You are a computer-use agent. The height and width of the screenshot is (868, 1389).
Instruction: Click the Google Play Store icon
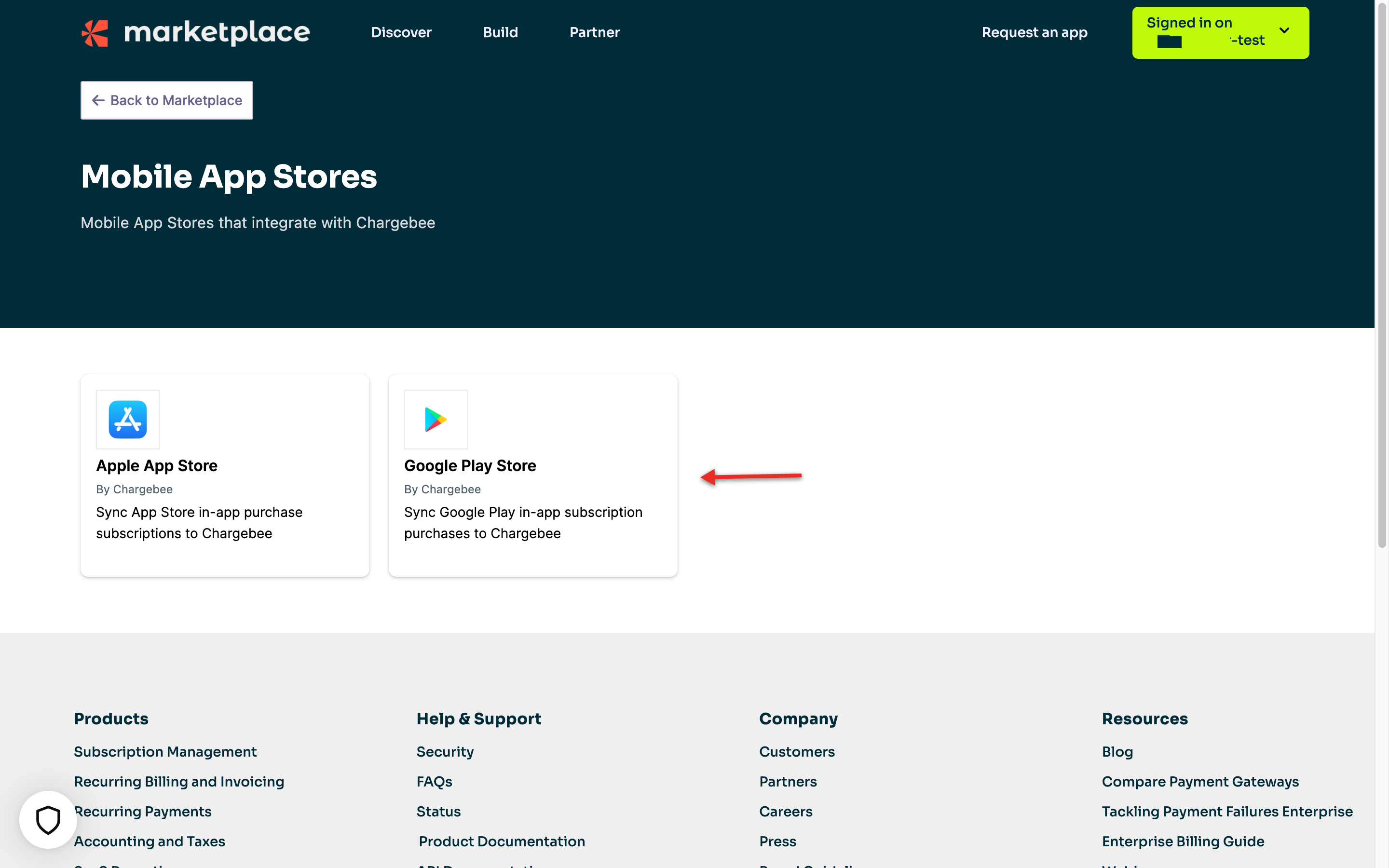click(x=436, y=419)
